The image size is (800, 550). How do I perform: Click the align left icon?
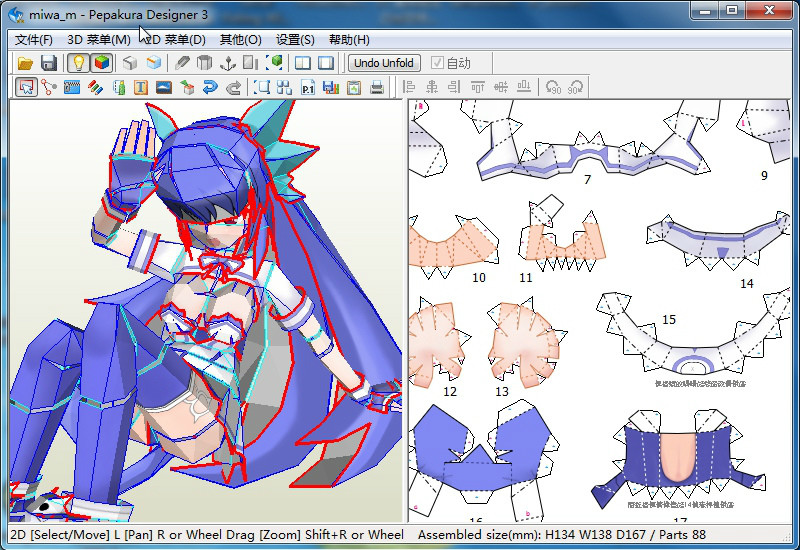click(x=409, y=88)
